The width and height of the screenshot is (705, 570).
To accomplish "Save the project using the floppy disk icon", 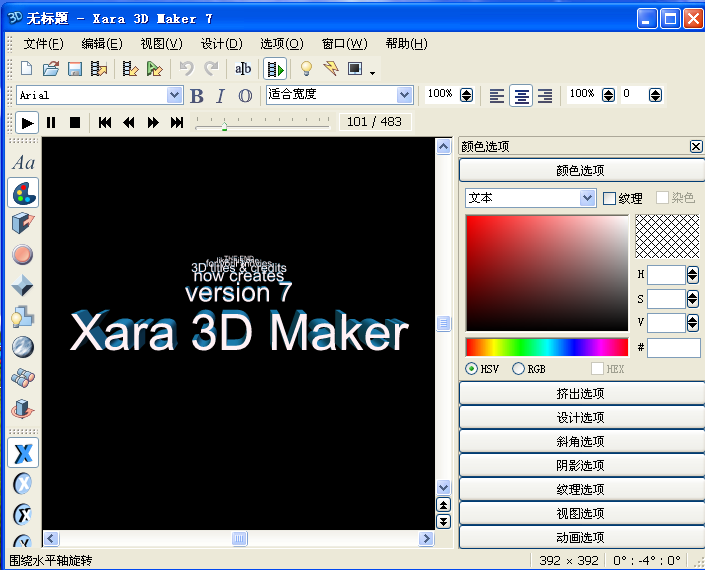I will (x=75, y=69).
